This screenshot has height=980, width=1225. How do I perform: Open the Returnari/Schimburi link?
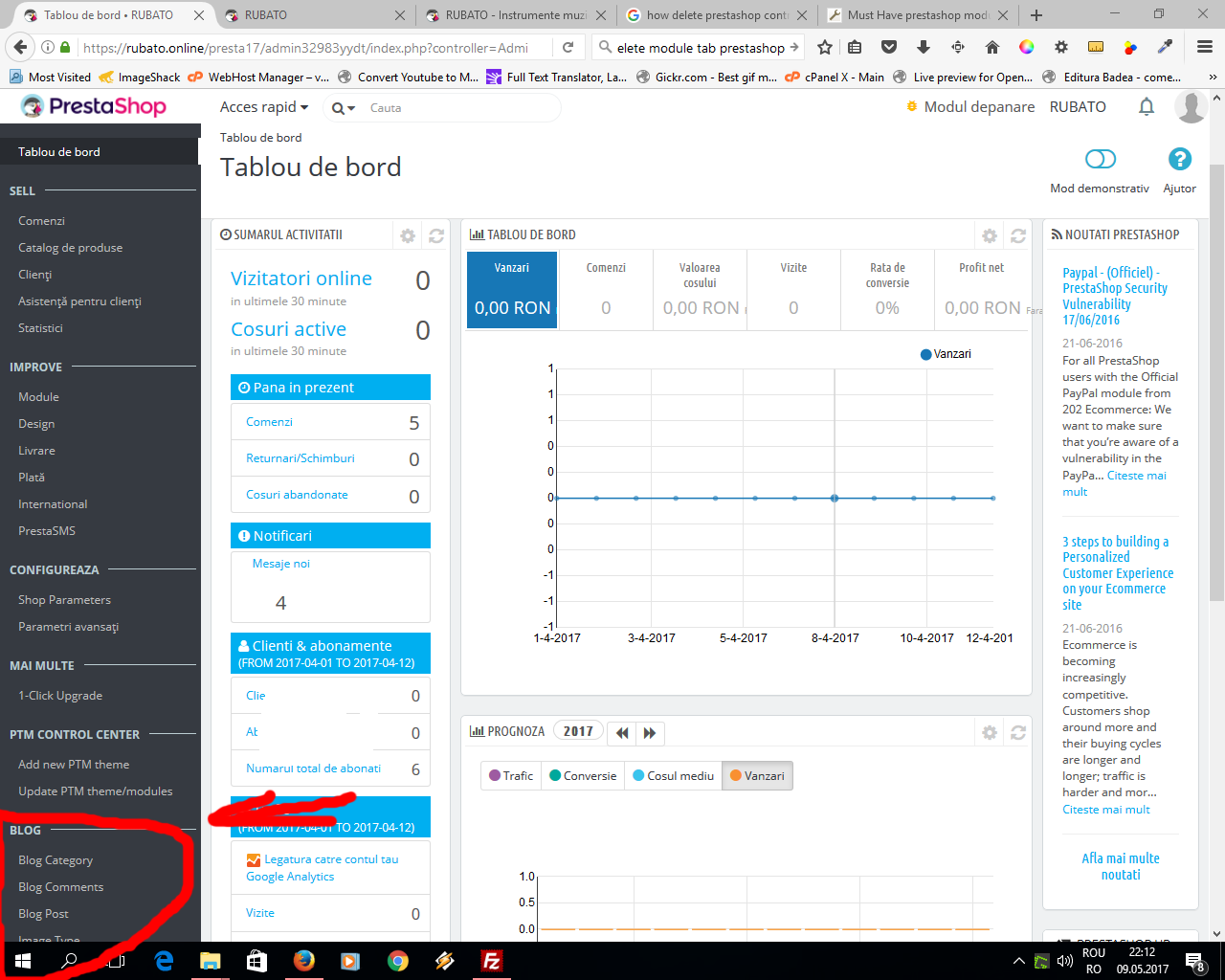click(301, 458)
